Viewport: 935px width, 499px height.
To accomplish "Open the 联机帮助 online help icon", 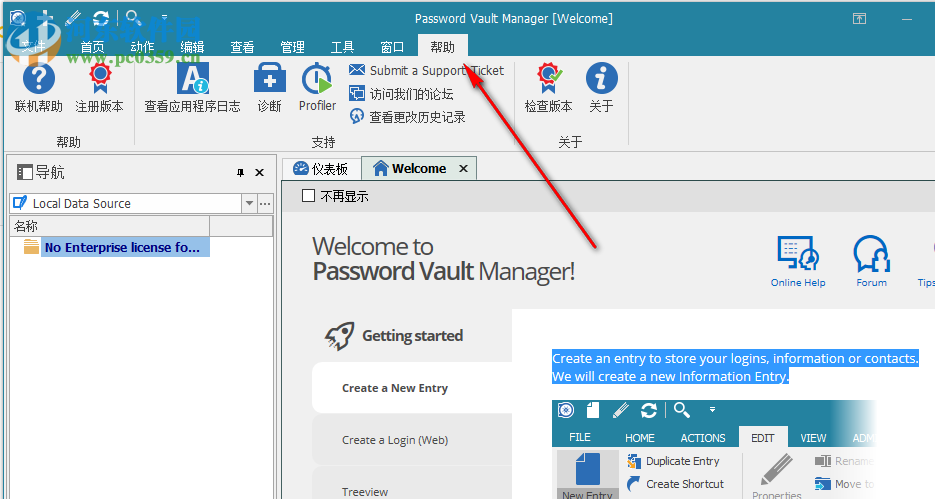I will point(39,88).
